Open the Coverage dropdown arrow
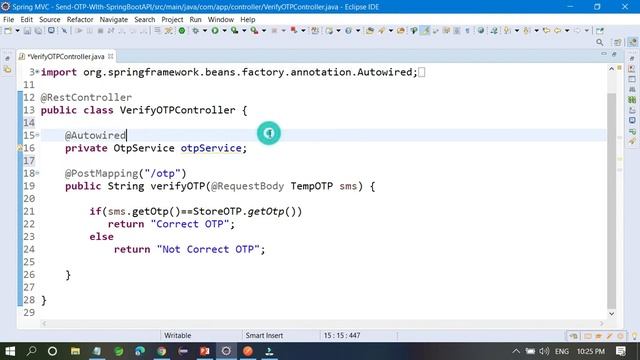 point(244,31)
